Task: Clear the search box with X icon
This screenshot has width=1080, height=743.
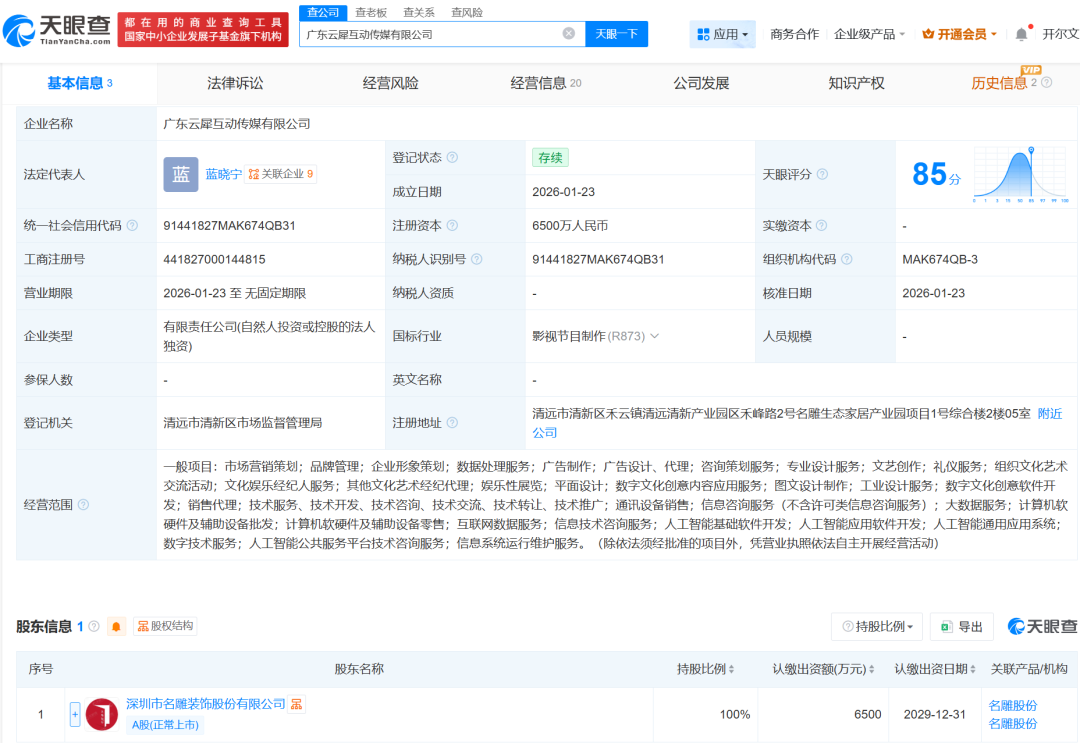Action: tap(569, 34)
